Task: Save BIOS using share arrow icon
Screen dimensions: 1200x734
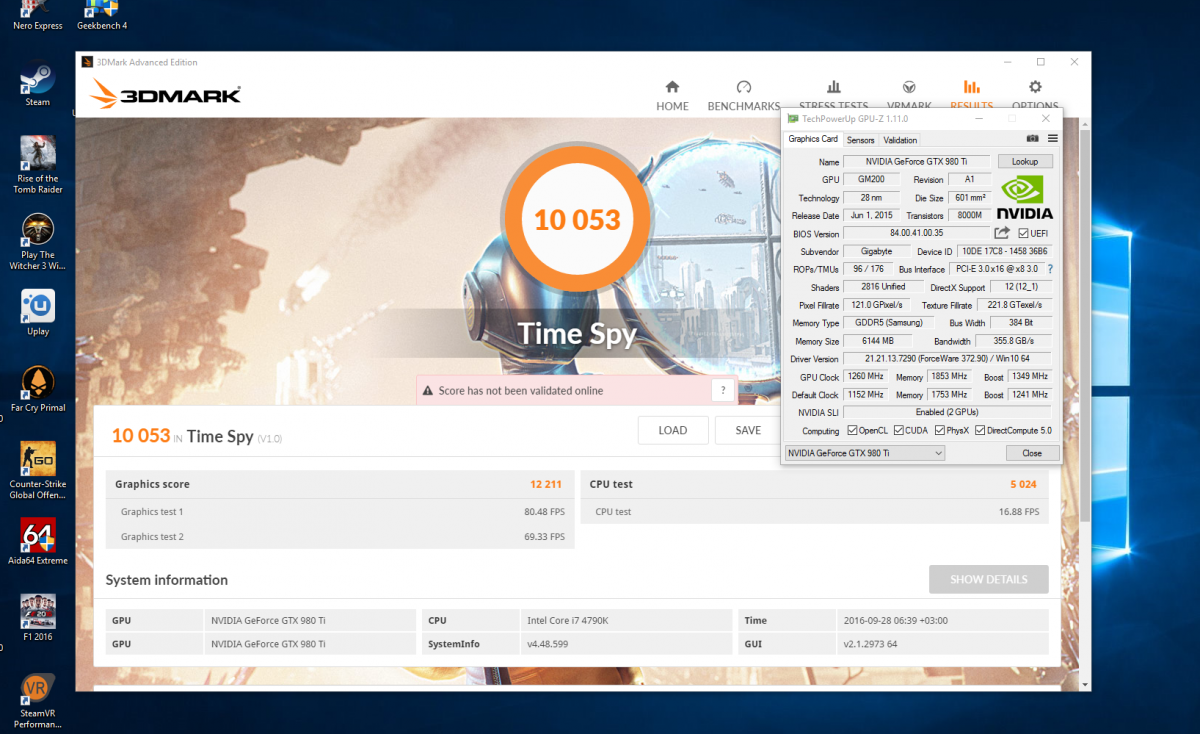Action: (x=1002, y=233)
